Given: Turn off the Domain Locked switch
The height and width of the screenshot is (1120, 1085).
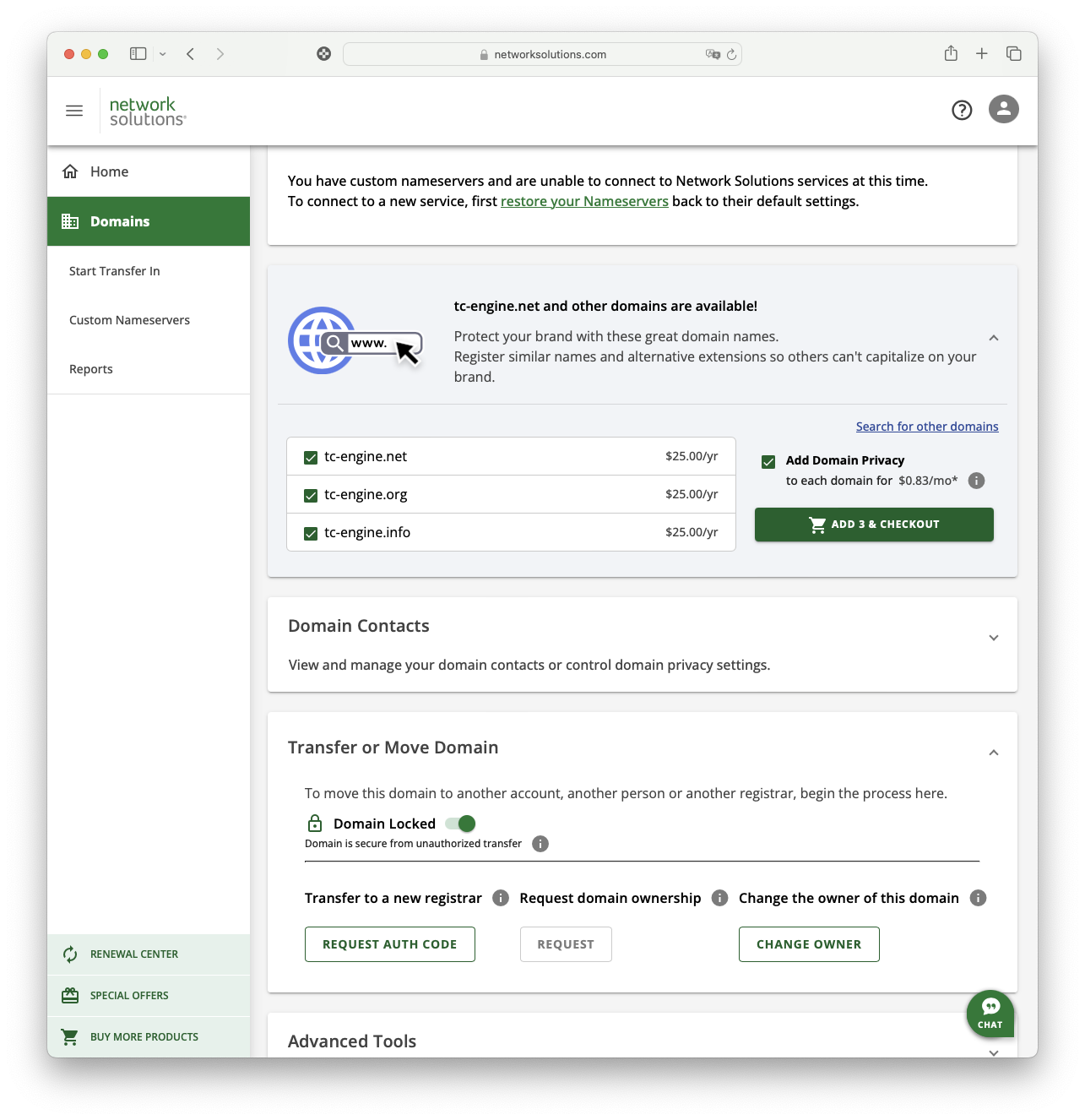Looking at the screenshot, I should 461,824.
